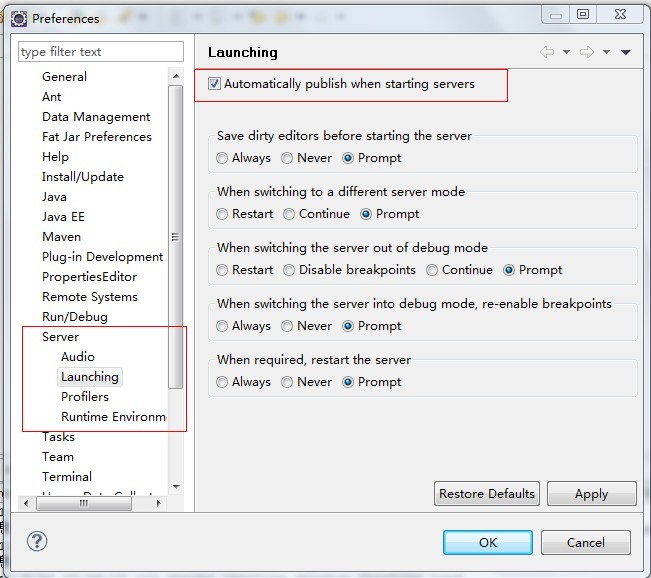Open Profilers under Server
651x578 pixels.
(85, 397)
